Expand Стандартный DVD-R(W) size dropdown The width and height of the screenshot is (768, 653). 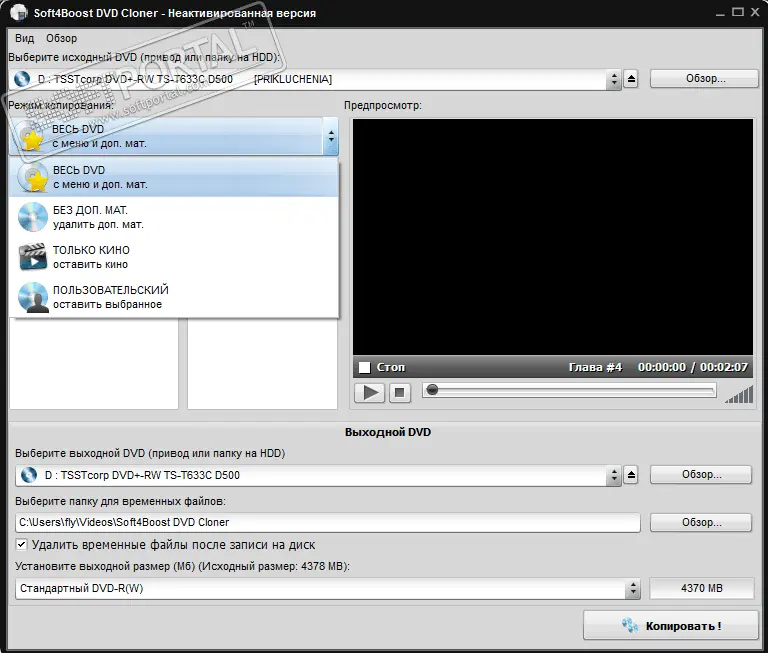coord(632,589)
